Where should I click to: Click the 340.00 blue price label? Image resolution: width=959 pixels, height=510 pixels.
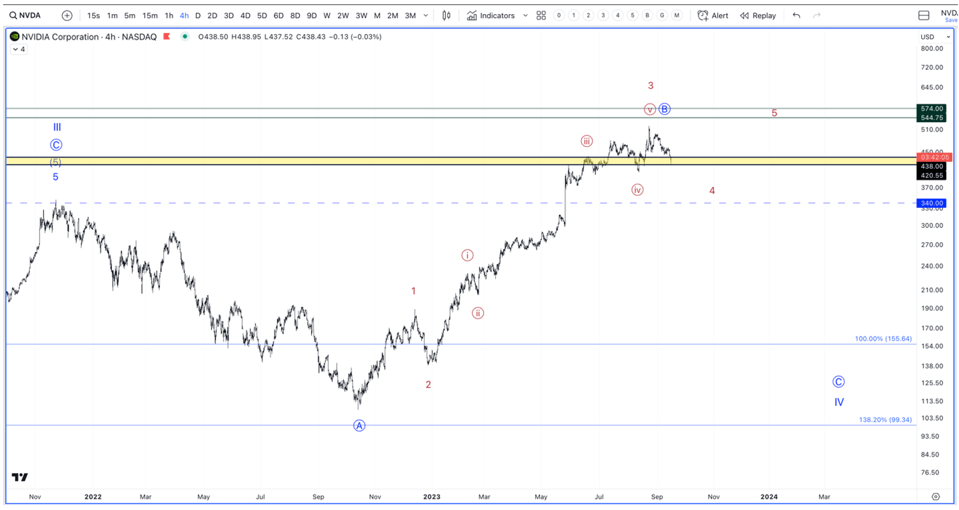click(930, 203)
